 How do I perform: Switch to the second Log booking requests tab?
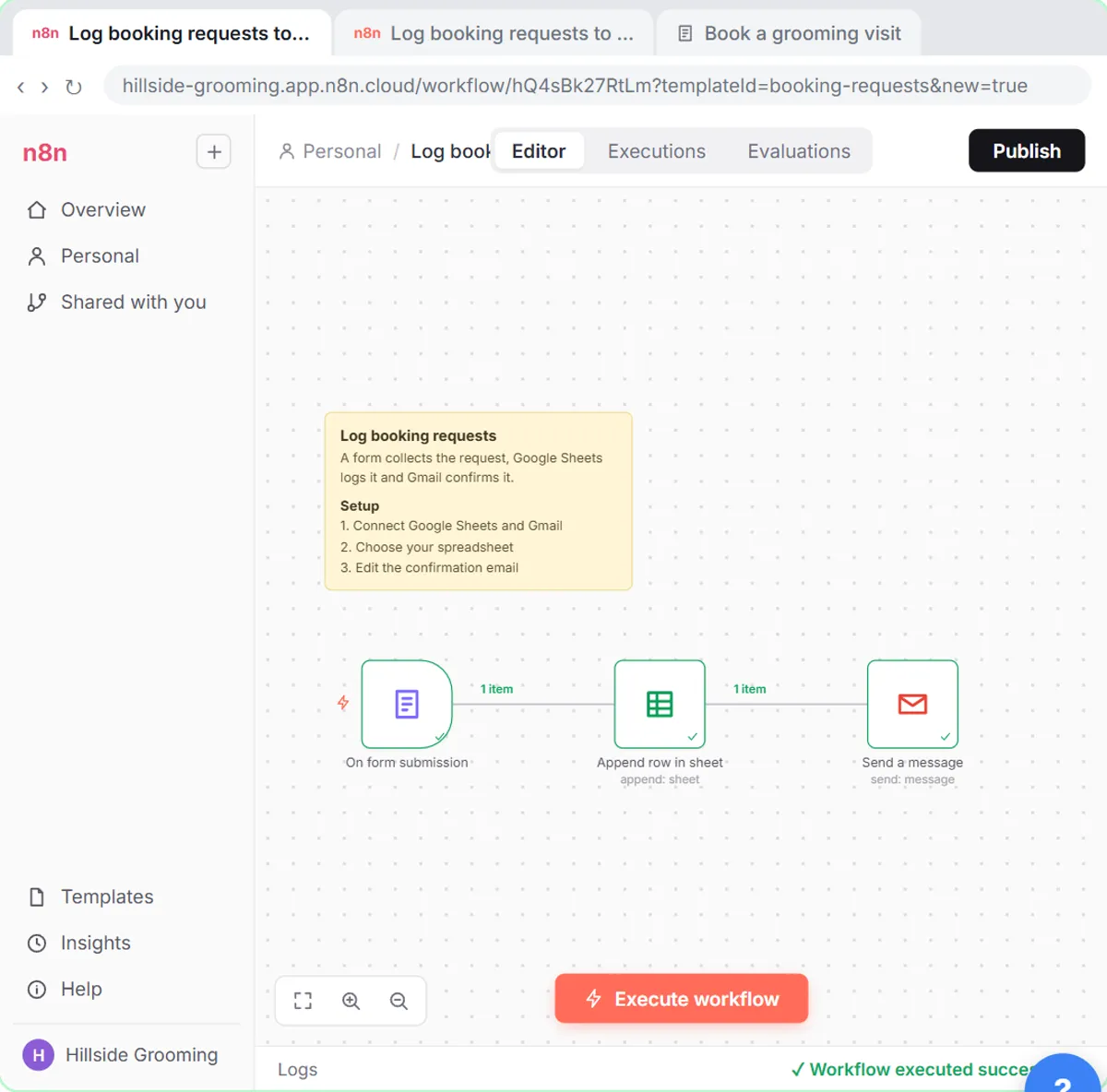(x=494, y=34)
